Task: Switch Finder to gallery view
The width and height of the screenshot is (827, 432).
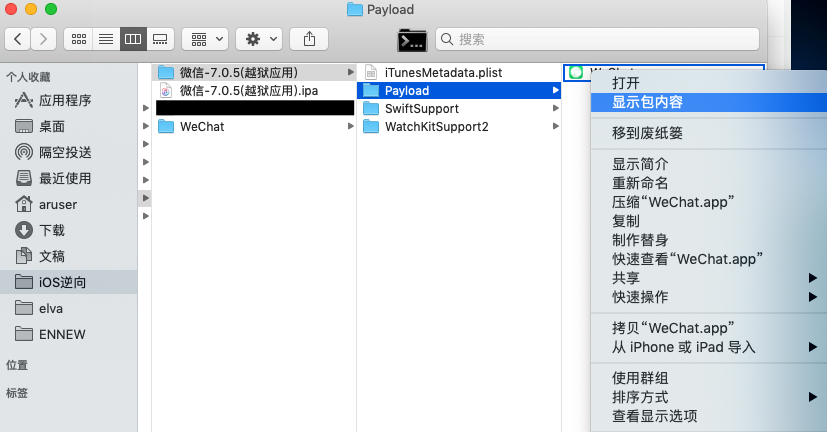Action: click(160, 39)
